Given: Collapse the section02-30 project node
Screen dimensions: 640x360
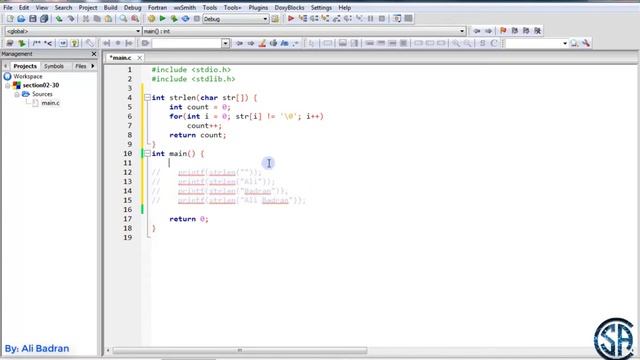Looking at the screenshot, I should tap(8, 85).
